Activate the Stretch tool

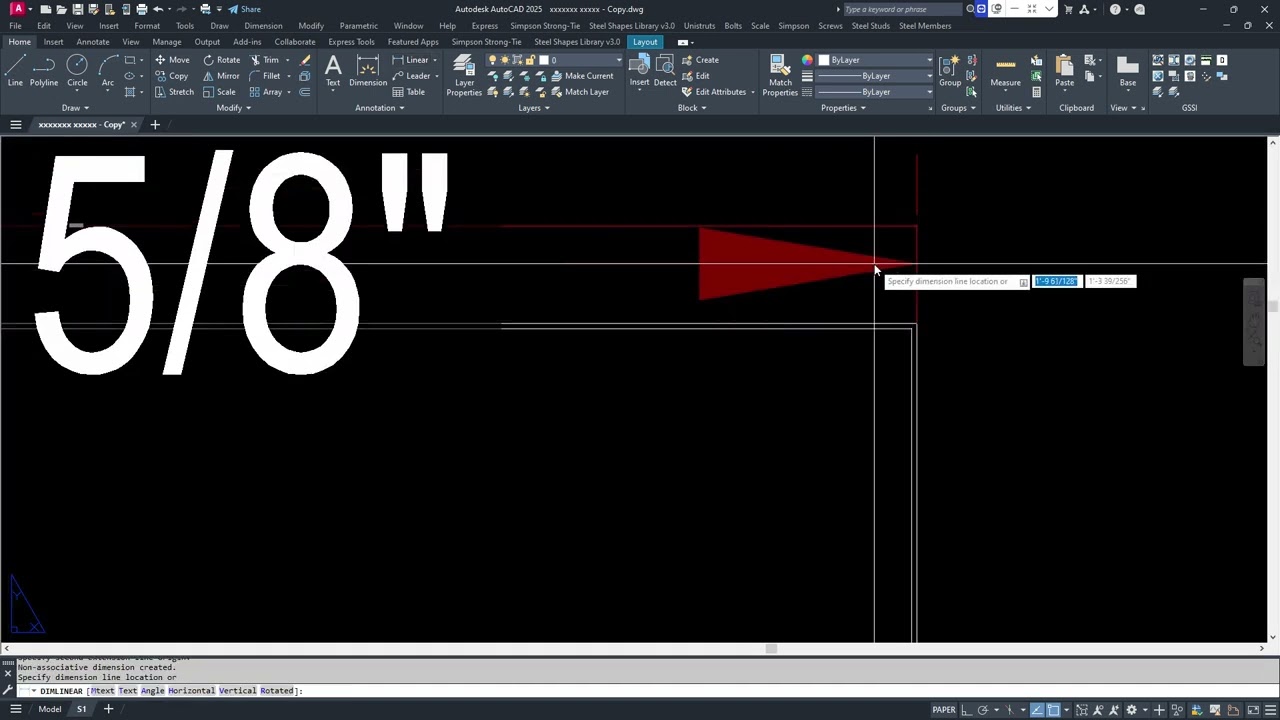tap(174, 92)
